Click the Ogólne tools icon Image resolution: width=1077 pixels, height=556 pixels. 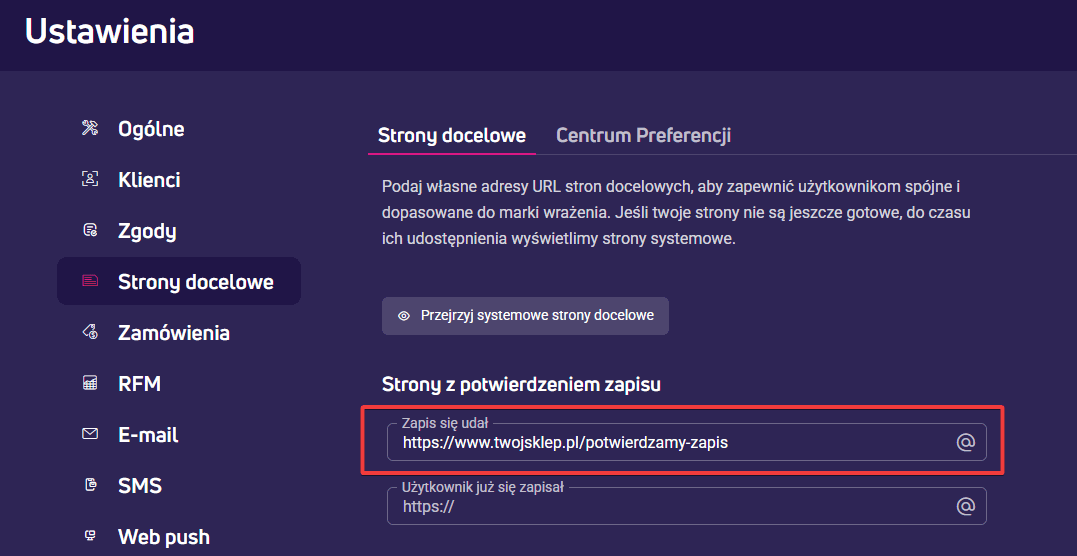pyautogui.click(x=90, y=128)
